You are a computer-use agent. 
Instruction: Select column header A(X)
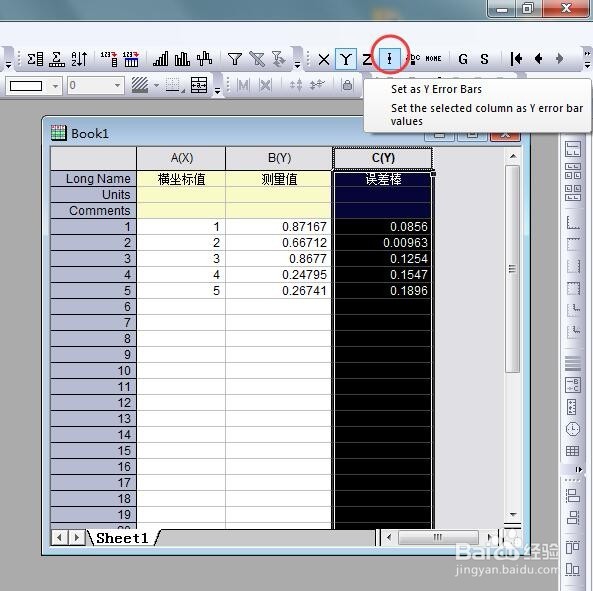[x=182, y=158]
